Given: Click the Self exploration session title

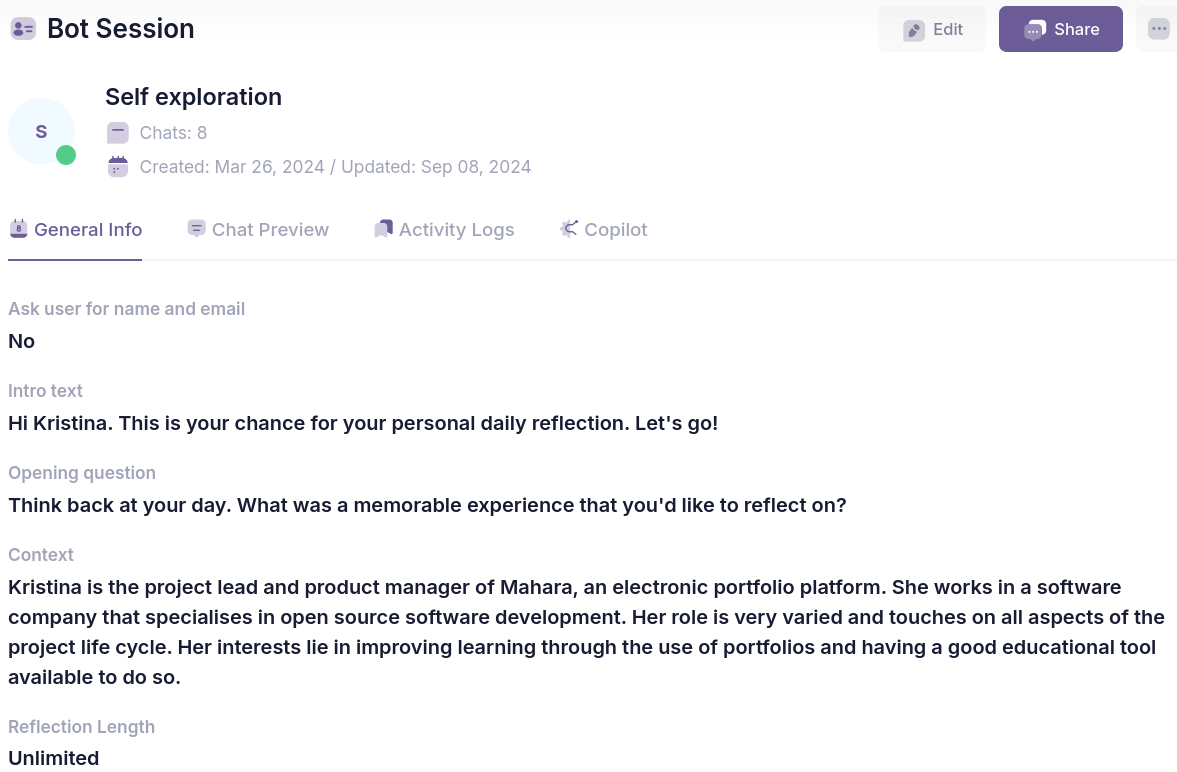Looking at the screenshot, I should (x=193, y=97).
